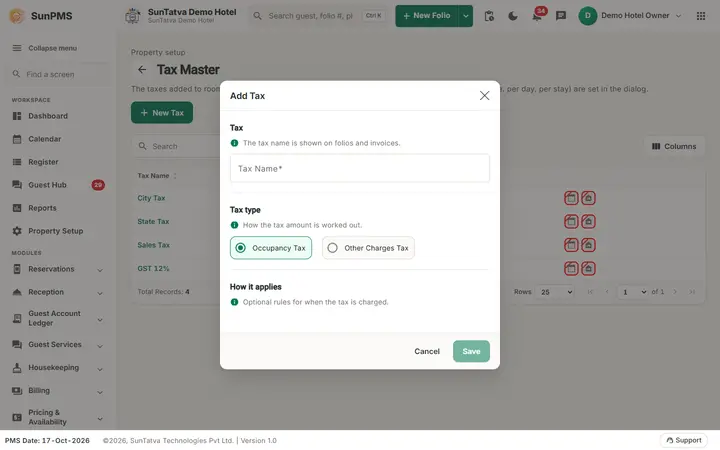This screenshot has width=720, height=450.
Task: Click the Housekeeping broom icon
Action: (17, 367)
